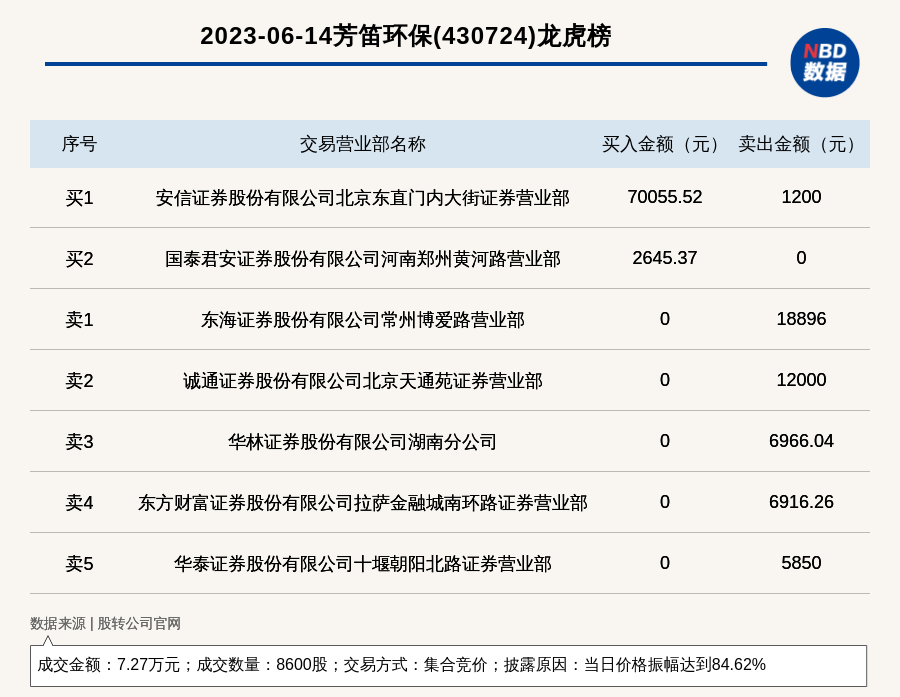Select row label 卖2
The width and height of the screenshot is (900, 697).
point(79,381)
